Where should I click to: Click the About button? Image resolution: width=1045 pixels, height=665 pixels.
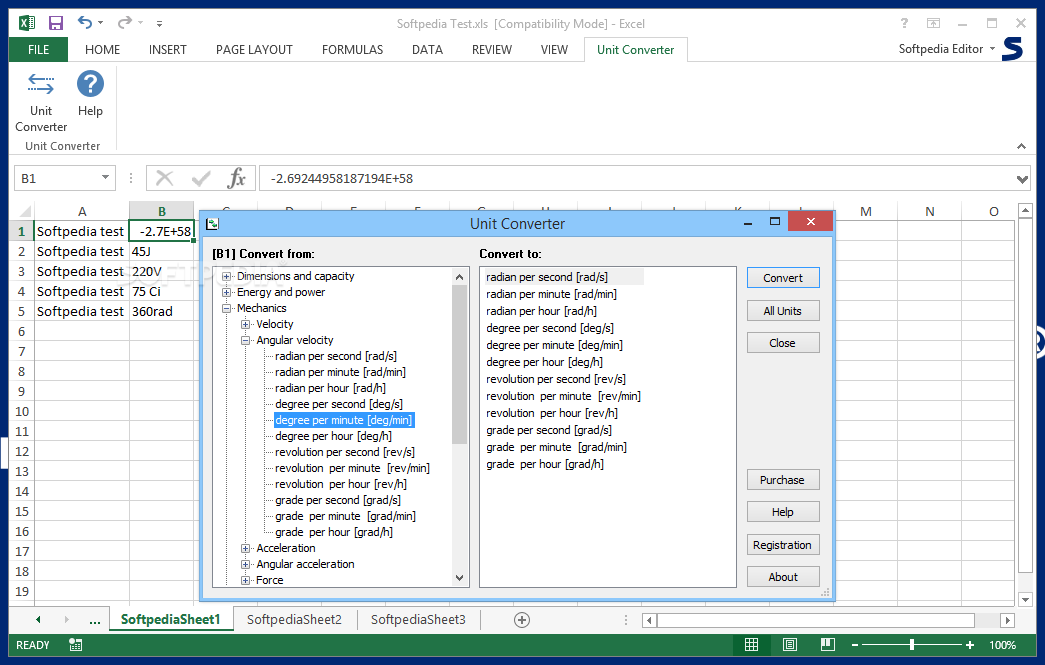click(x=783, y=576)
